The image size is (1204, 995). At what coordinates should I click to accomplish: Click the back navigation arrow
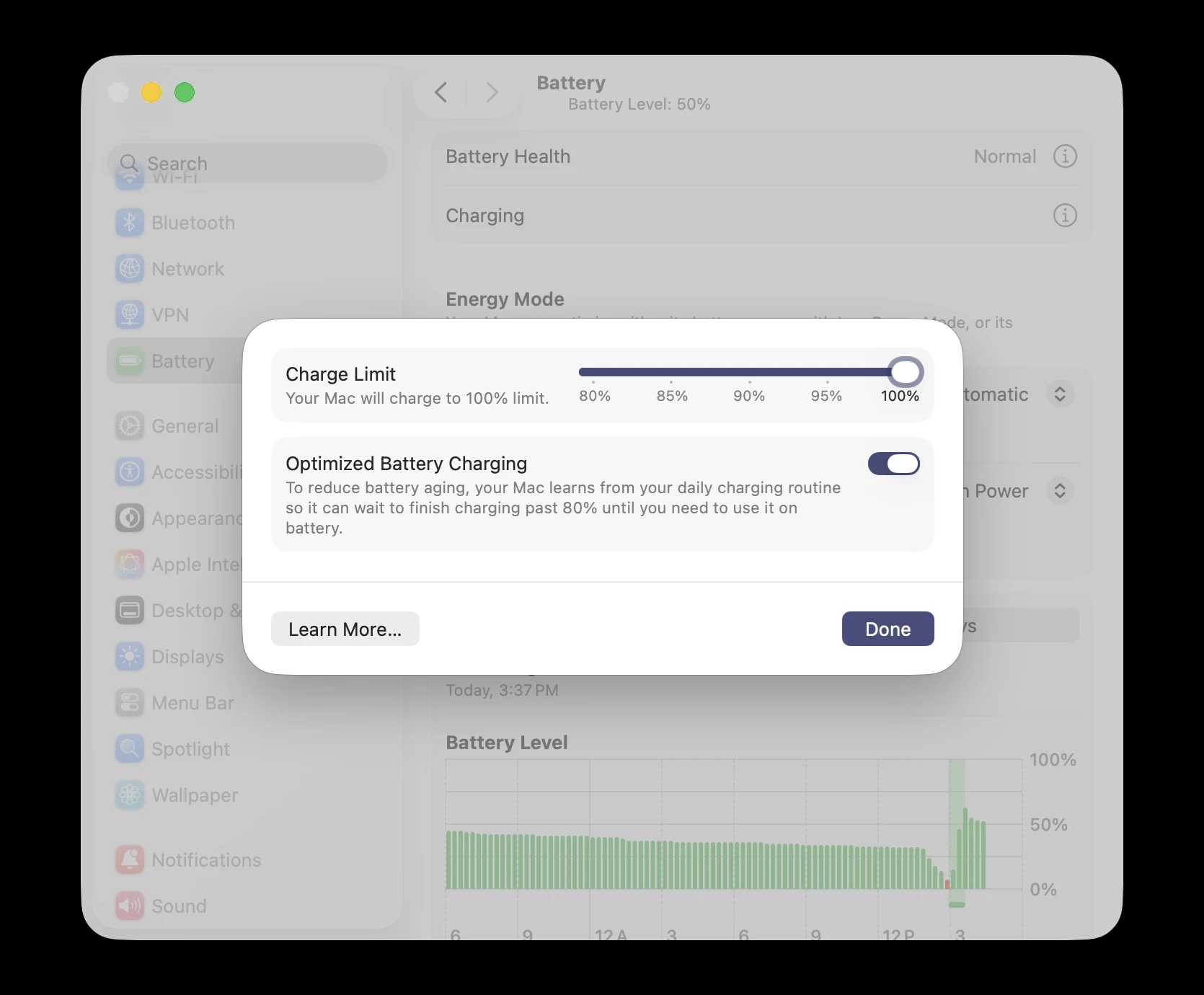[x=441, y=92]
